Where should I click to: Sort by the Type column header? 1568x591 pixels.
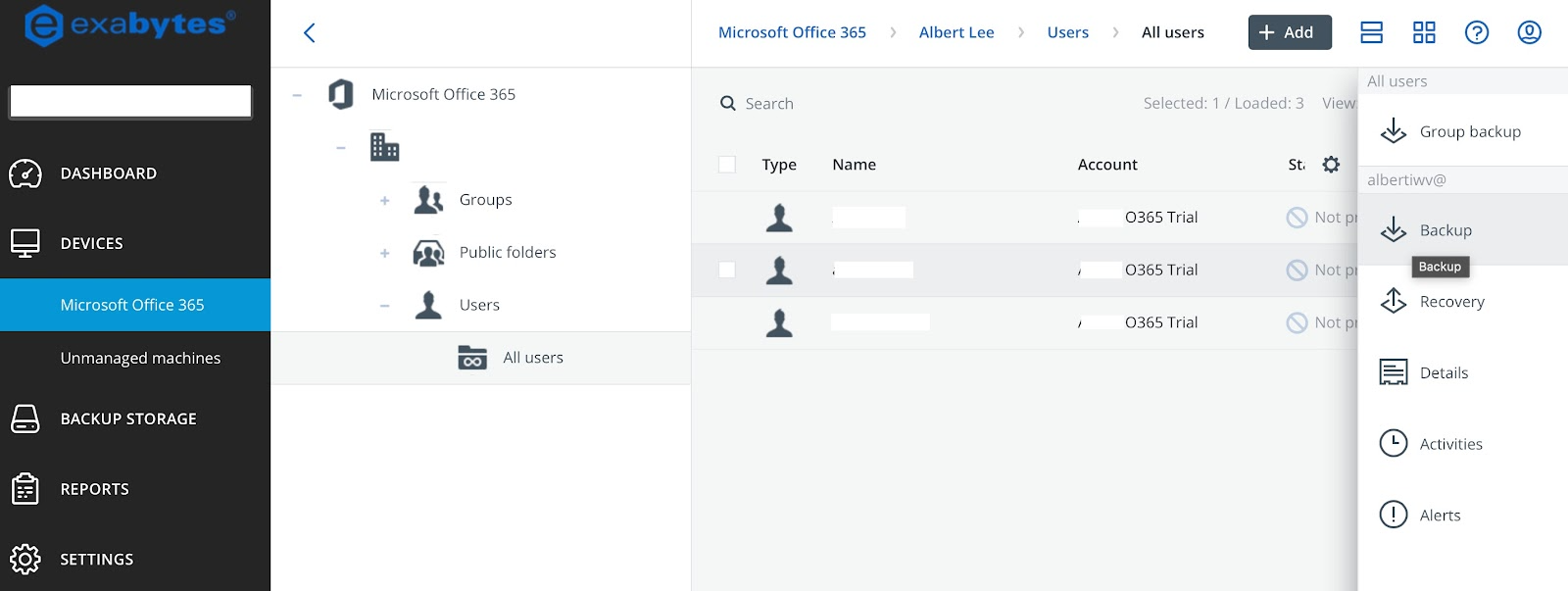(779, 165)
